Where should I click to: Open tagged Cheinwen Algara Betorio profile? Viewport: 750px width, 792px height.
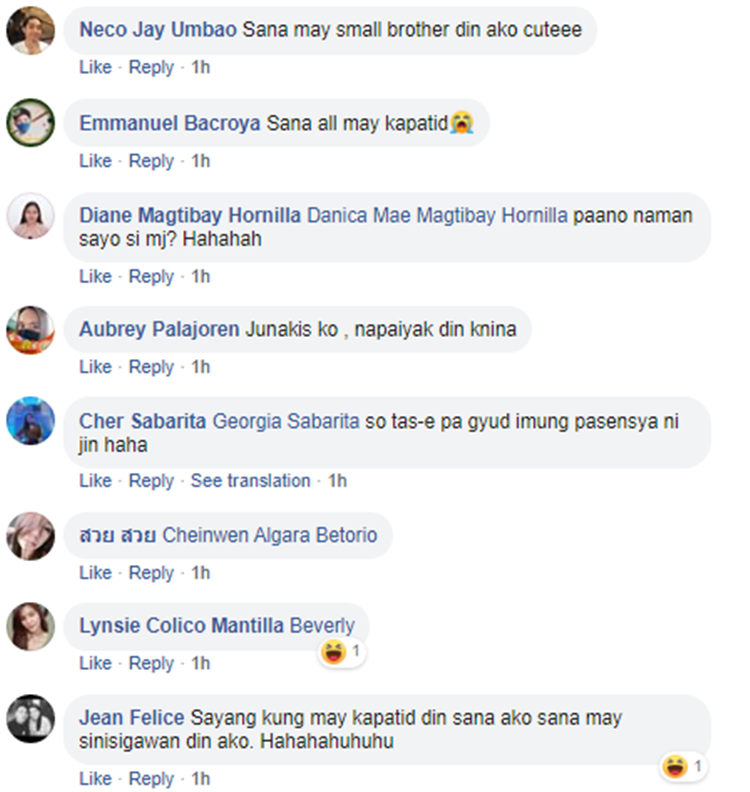tap(270, 535)
